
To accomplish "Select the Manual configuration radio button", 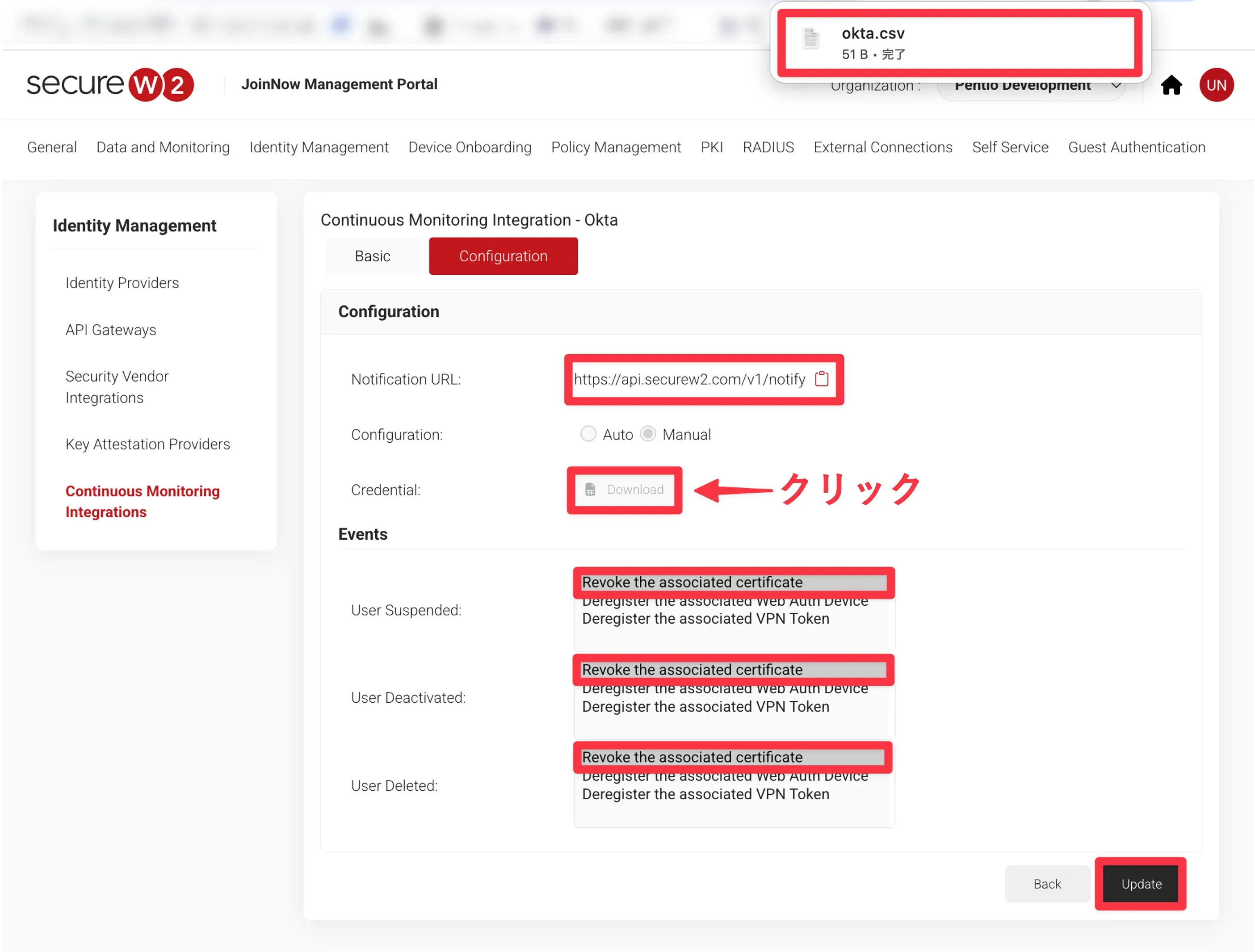I will [x=648, y=434].
